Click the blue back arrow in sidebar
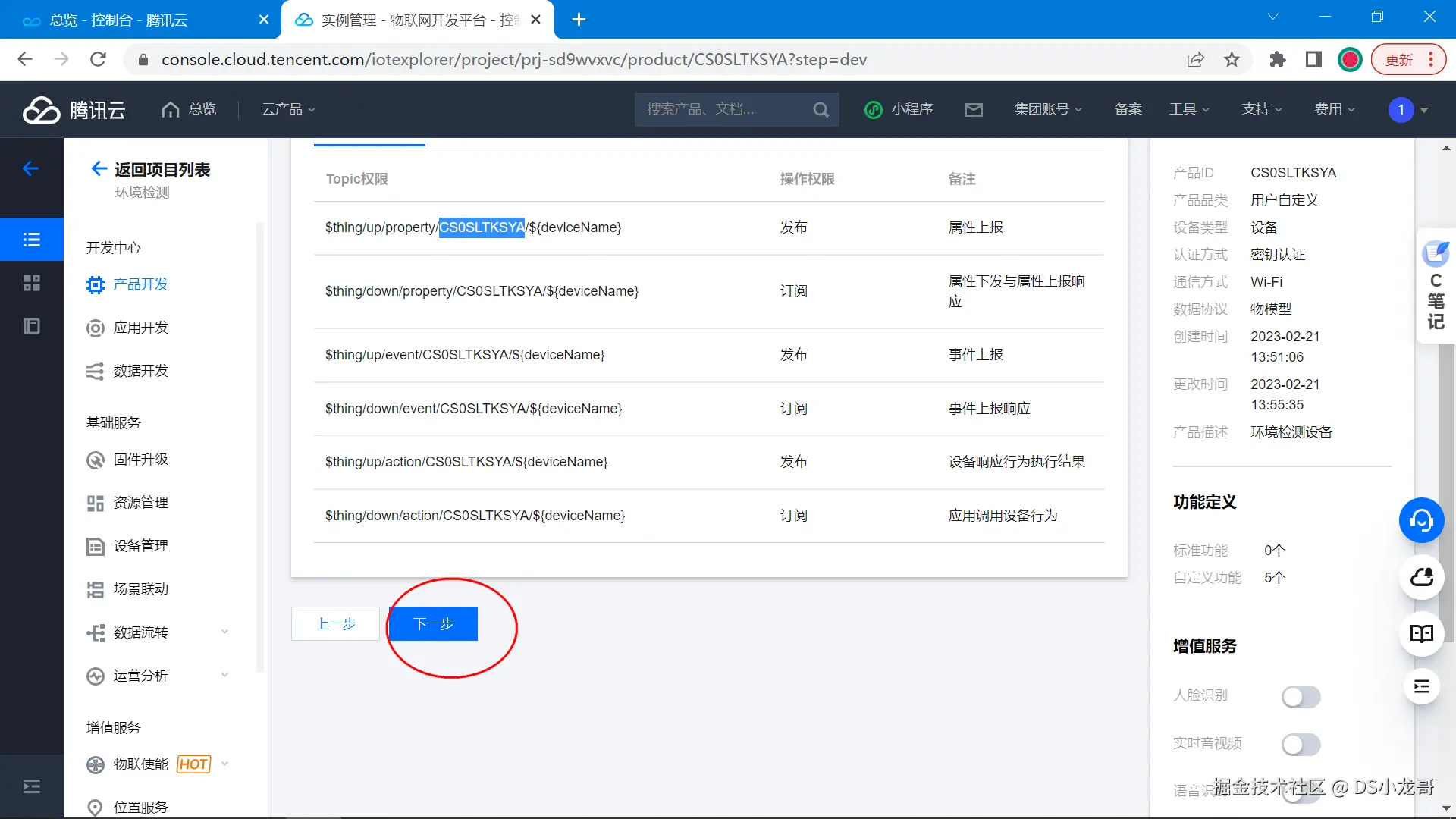Image resolution: width=1456 pixels, height=819 pixels. 31,168
